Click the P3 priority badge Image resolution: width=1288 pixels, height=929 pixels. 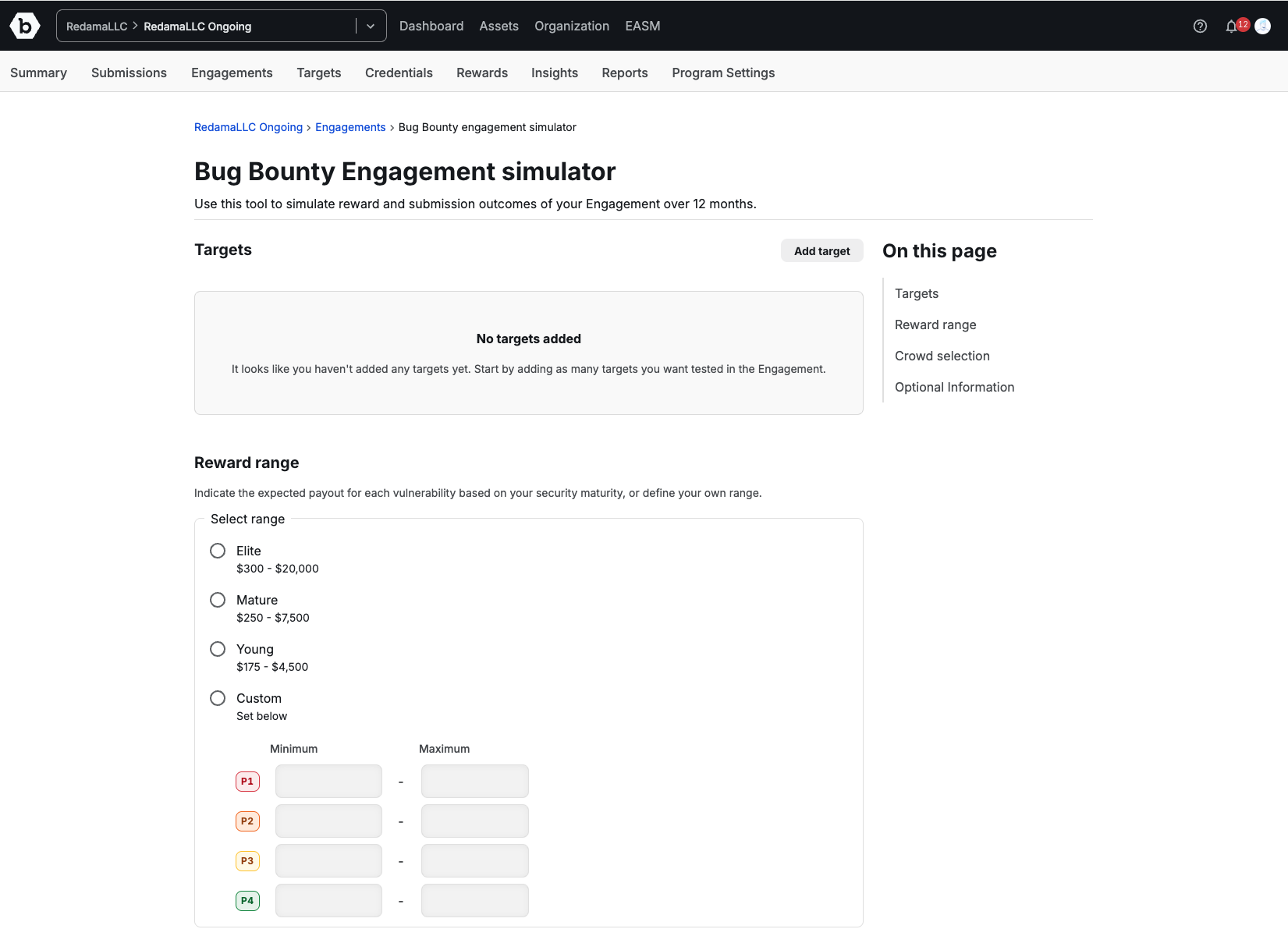pyautogui.click(x=247, y=860)
